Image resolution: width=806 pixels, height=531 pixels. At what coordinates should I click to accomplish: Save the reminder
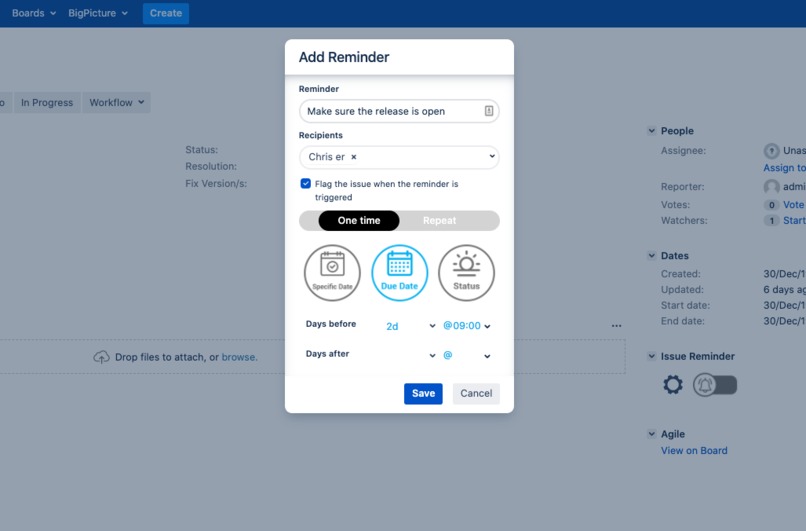coord(423,394)
